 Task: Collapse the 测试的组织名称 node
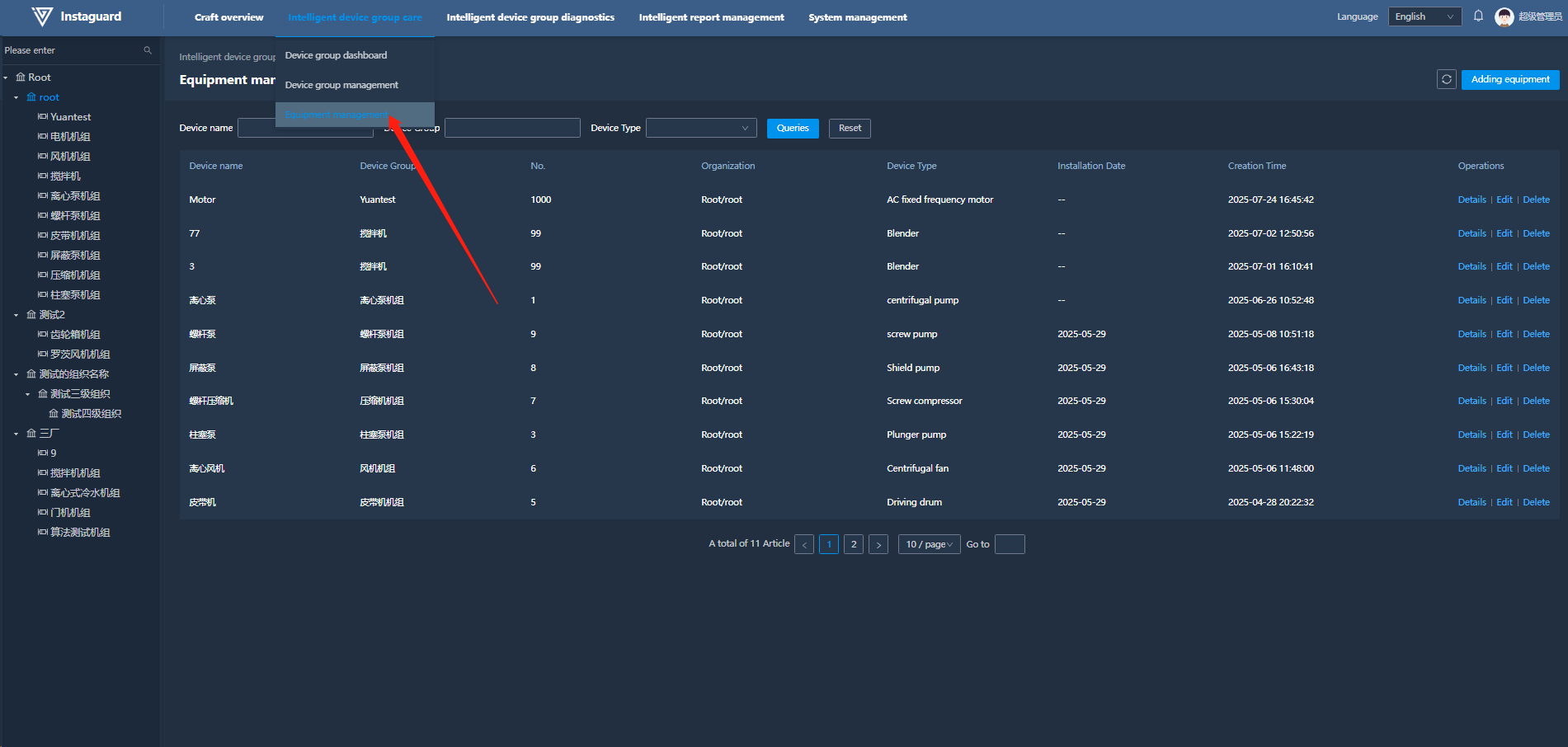(16, 374)
